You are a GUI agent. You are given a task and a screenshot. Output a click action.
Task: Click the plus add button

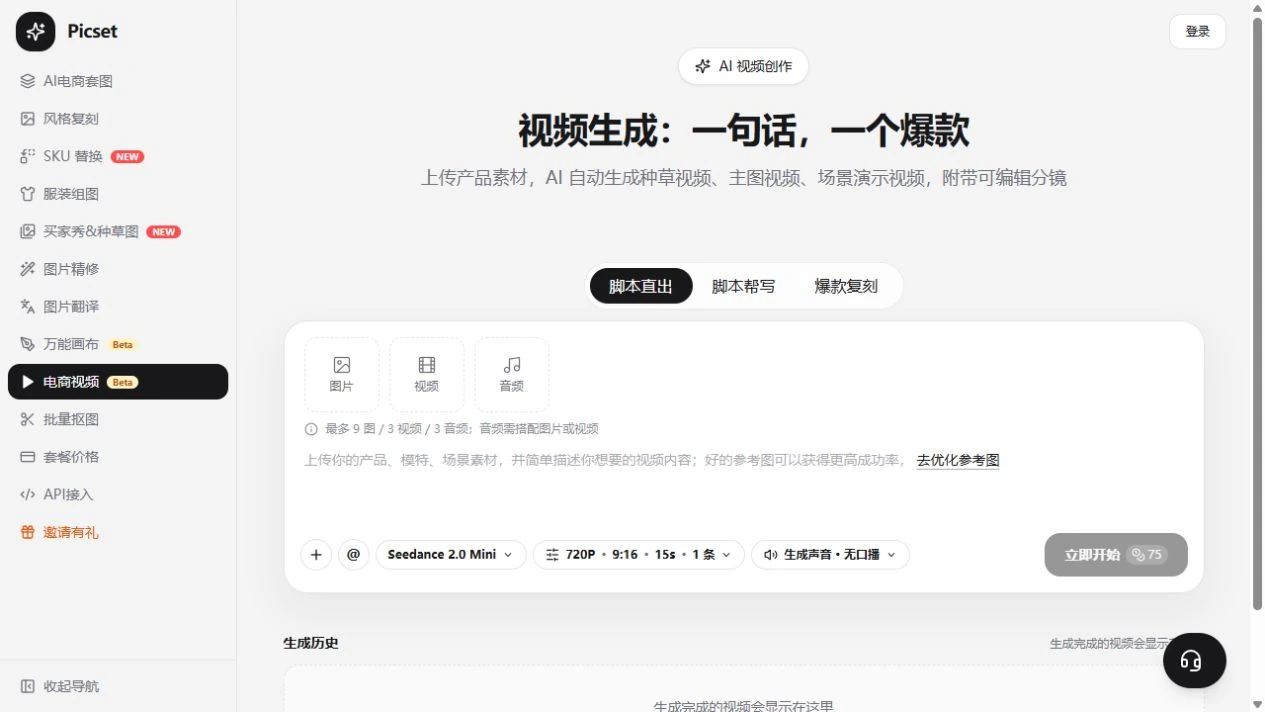point(316,554)
